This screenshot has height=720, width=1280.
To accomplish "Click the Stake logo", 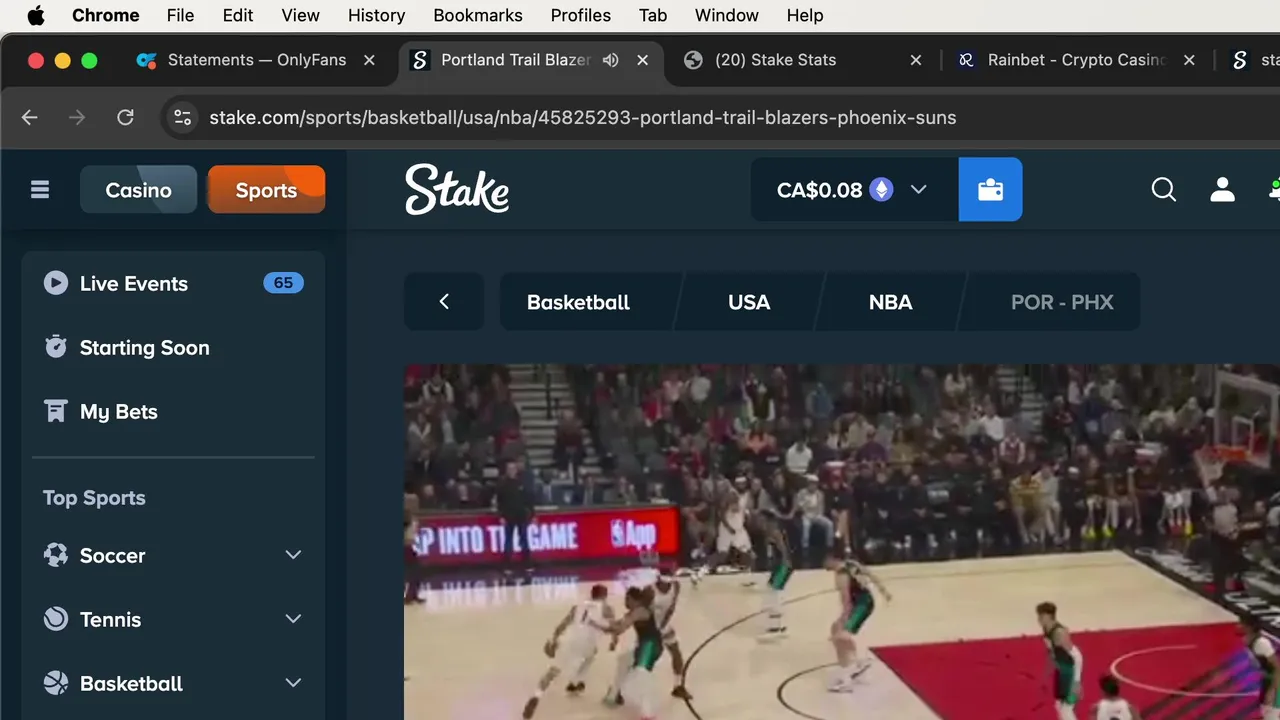I will [457, 190].
